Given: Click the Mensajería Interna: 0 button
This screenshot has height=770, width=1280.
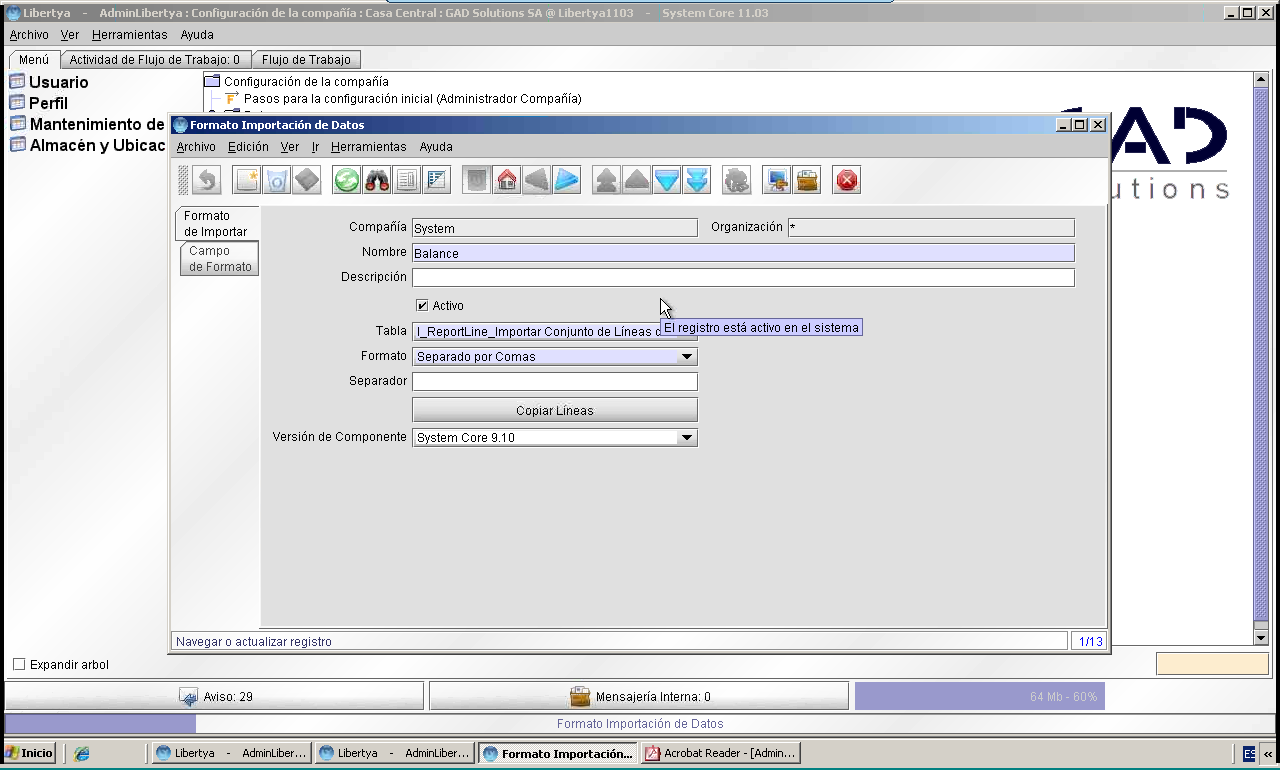Looking at the screenshot, I should 639,696.
